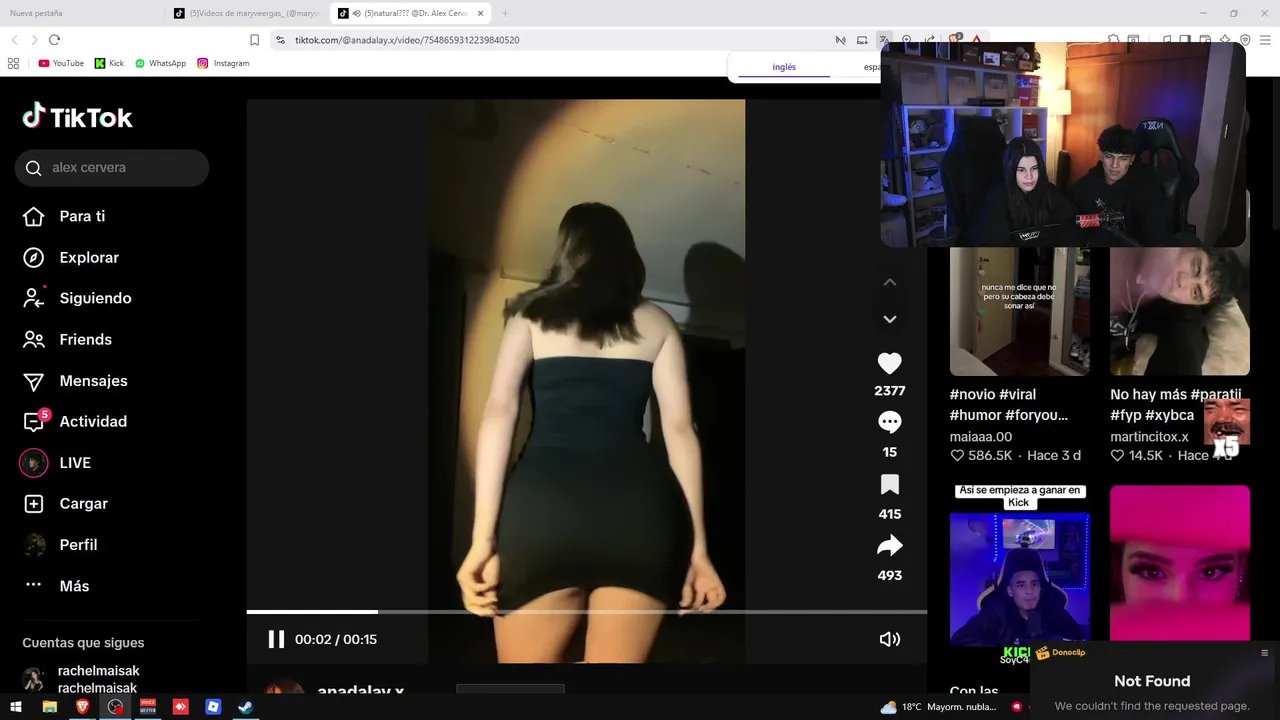Open maiaaa.00 username link
The height and width of the screenshot is (720, 1280).
(980, 436)
